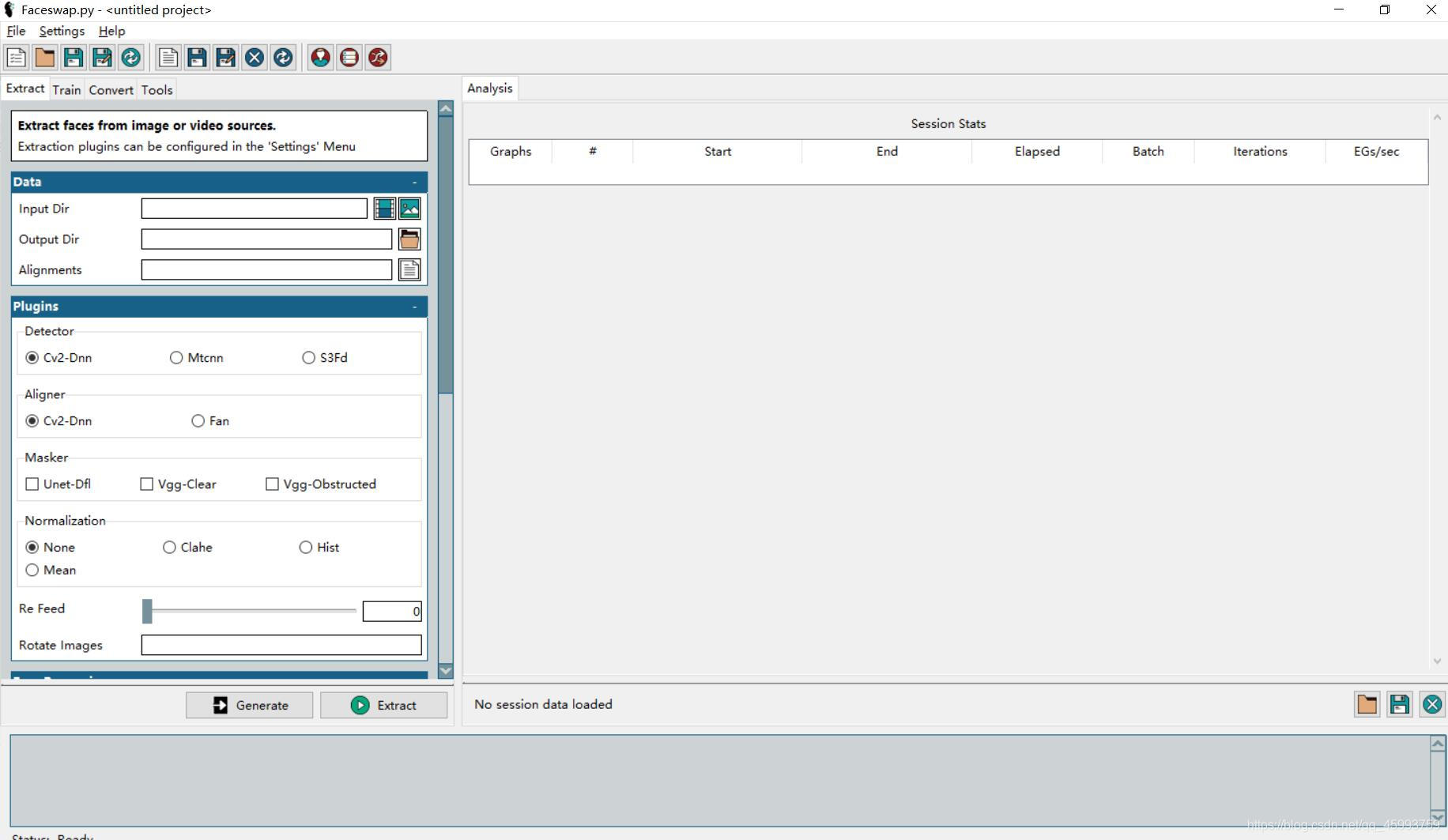Select the S3Fd detector
1448x840 pixels.
click(x=325, y=358)
